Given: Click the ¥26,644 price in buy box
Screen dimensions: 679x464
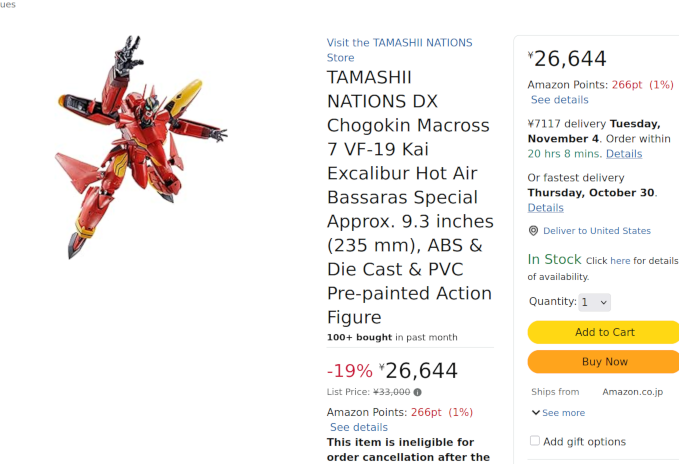Looking at the screenshot, I should pos(569,59).
